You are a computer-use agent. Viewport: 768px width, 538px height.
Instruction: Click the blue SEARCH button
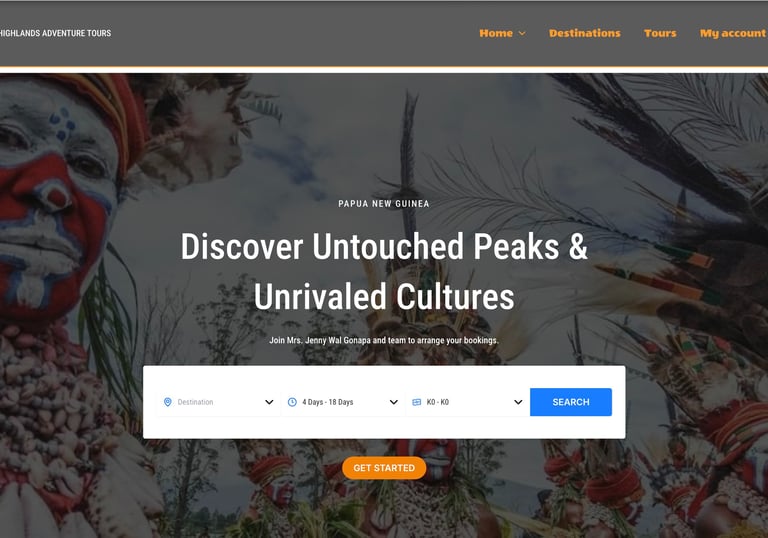tap(571, 402)
